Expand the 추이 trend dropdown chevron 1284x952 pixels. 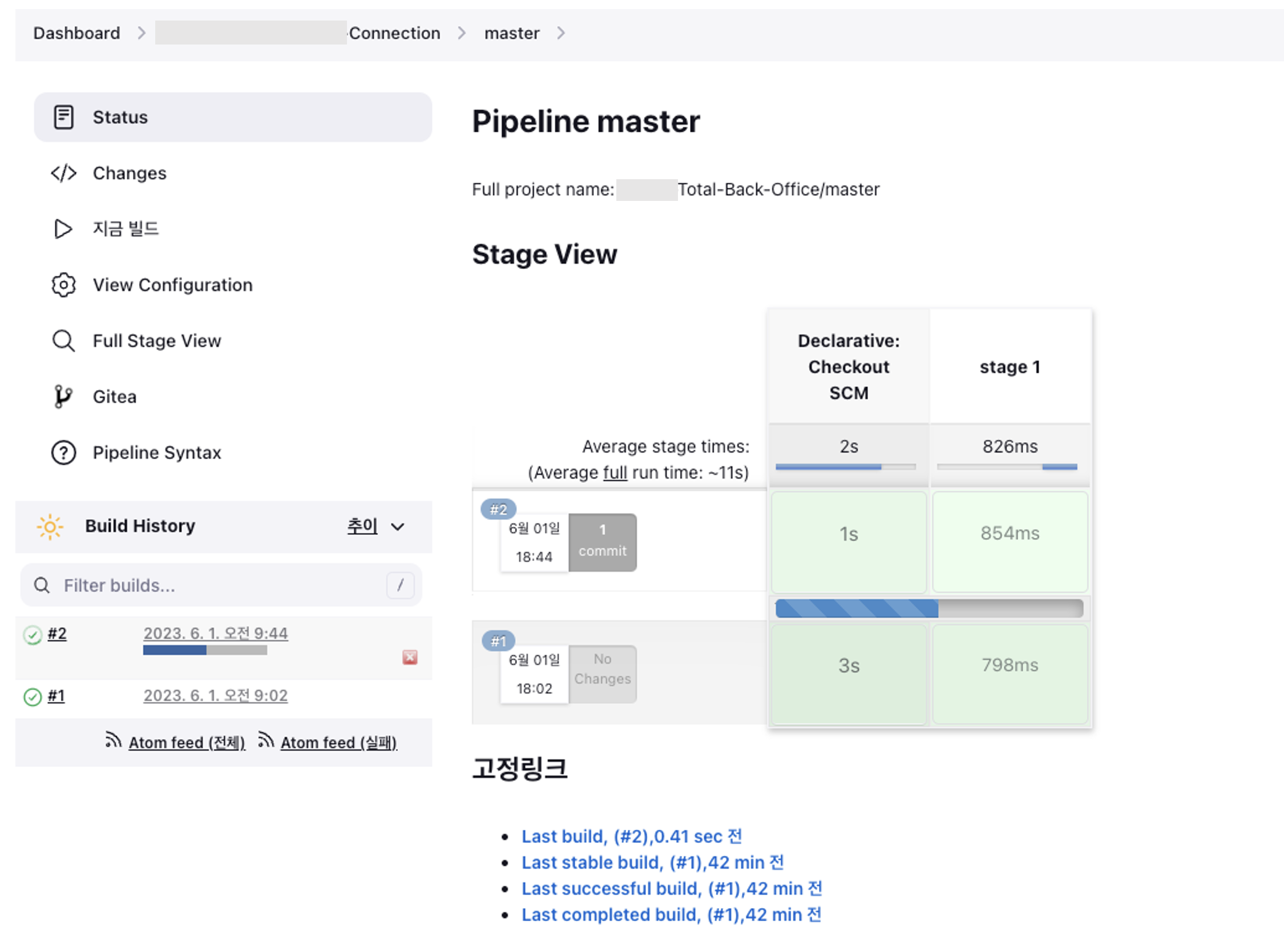[x=398, y=526]
